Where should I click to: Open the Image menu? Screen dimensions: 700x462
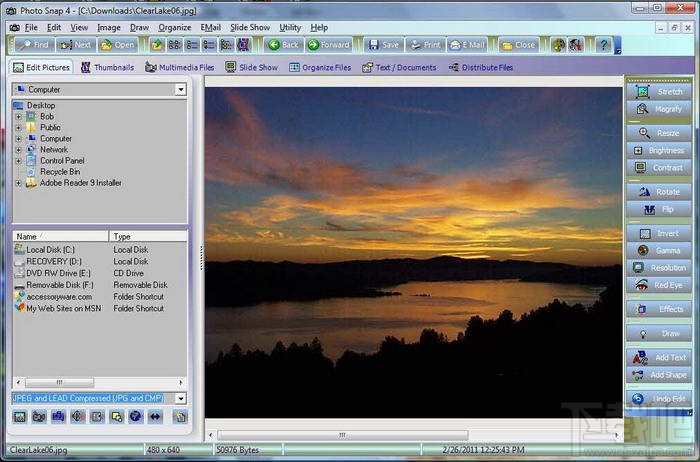click(108, 28)
